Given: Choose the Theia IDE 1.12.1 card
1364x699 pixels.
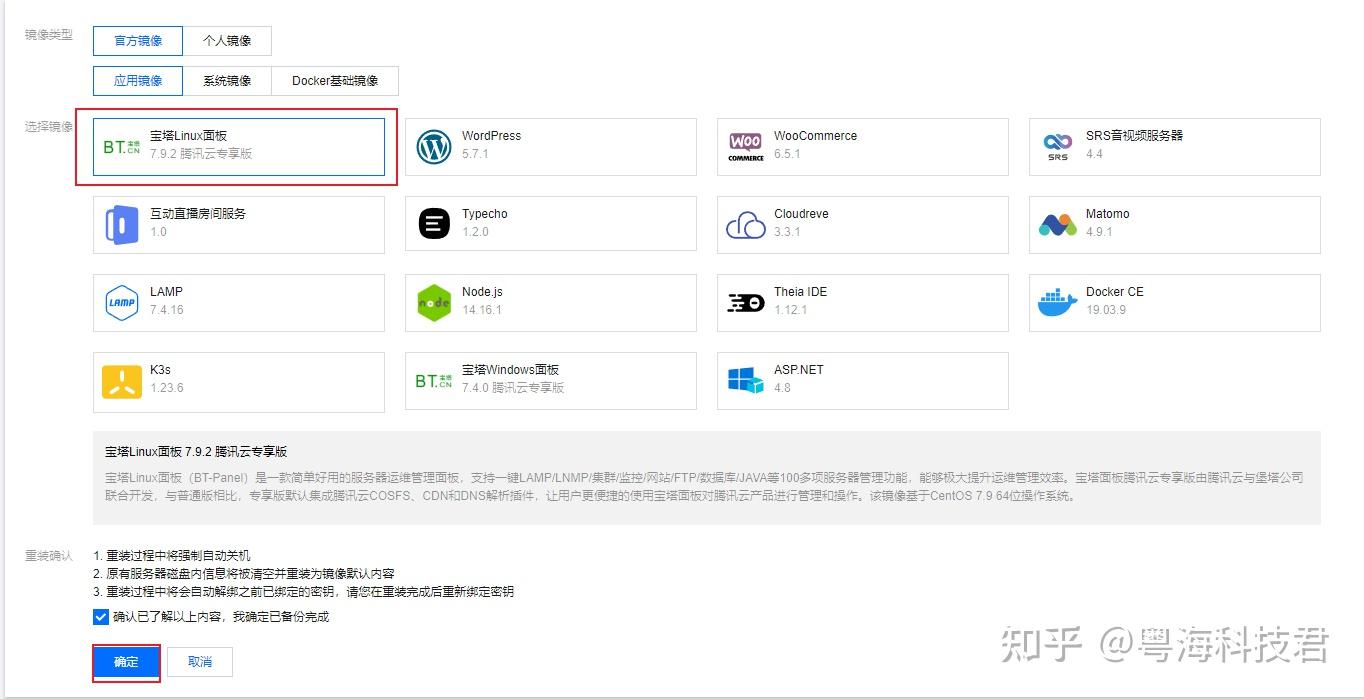Looking at the screenshot, I should tap(863, 303).
